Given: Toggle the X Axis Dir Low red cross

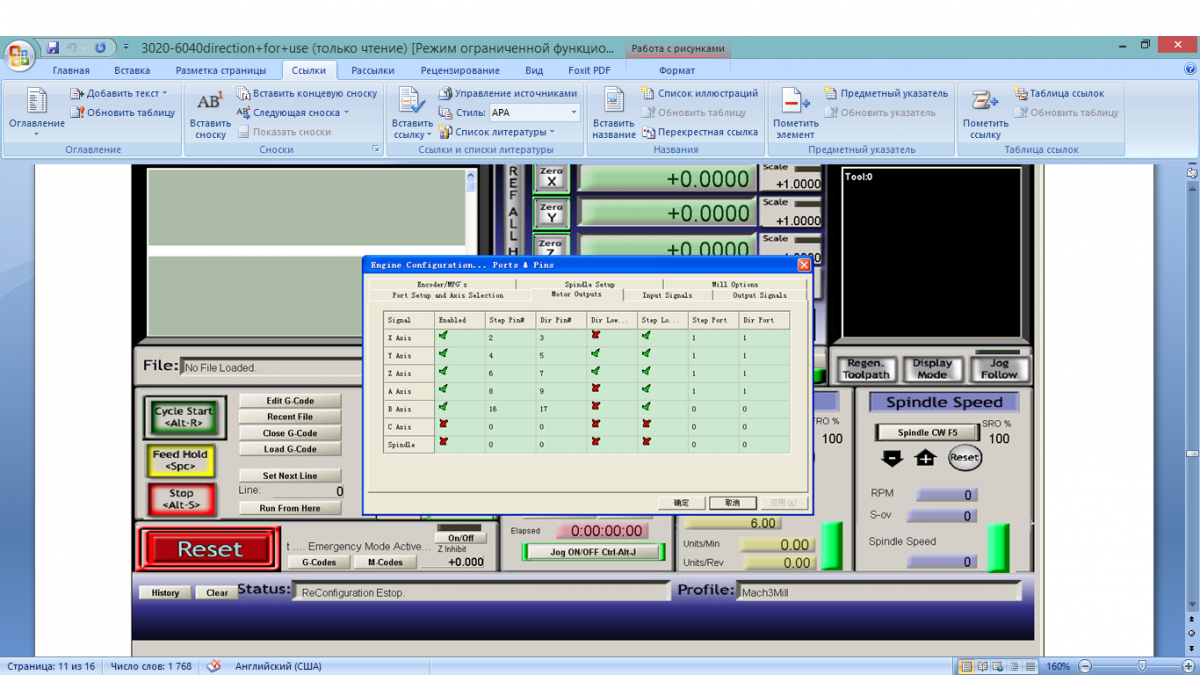Looking at the screenshot, I should (x=596, y=336).
